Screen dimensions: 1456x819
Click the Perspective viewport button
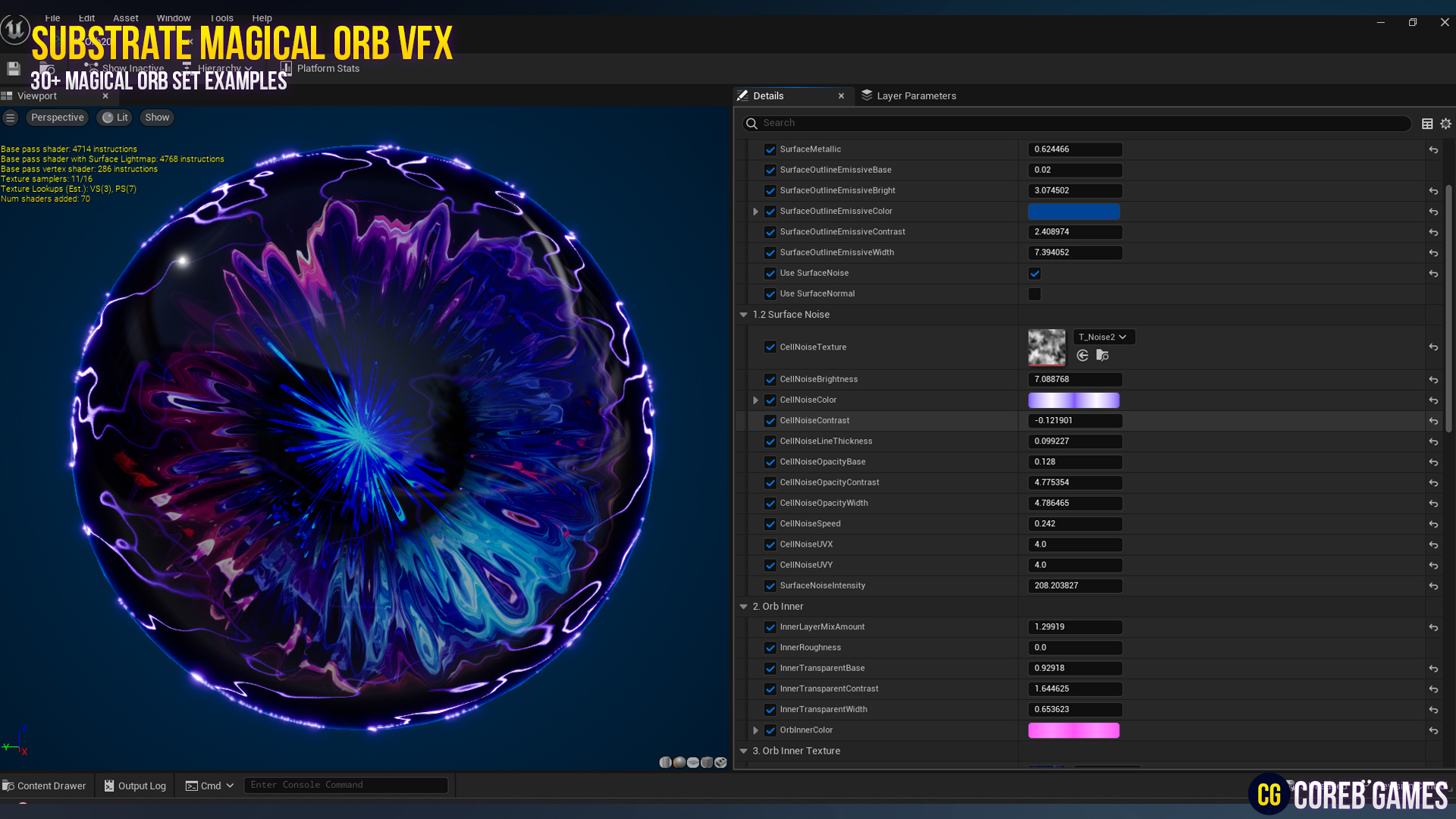coord(57,118)
